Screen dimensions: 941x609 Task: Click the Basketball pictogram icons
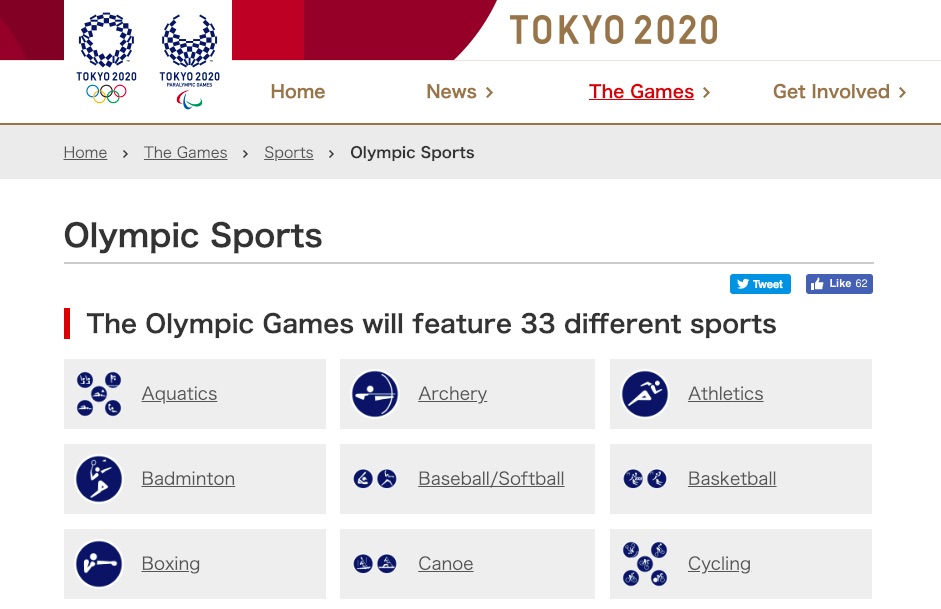click(x=645, y=479)
